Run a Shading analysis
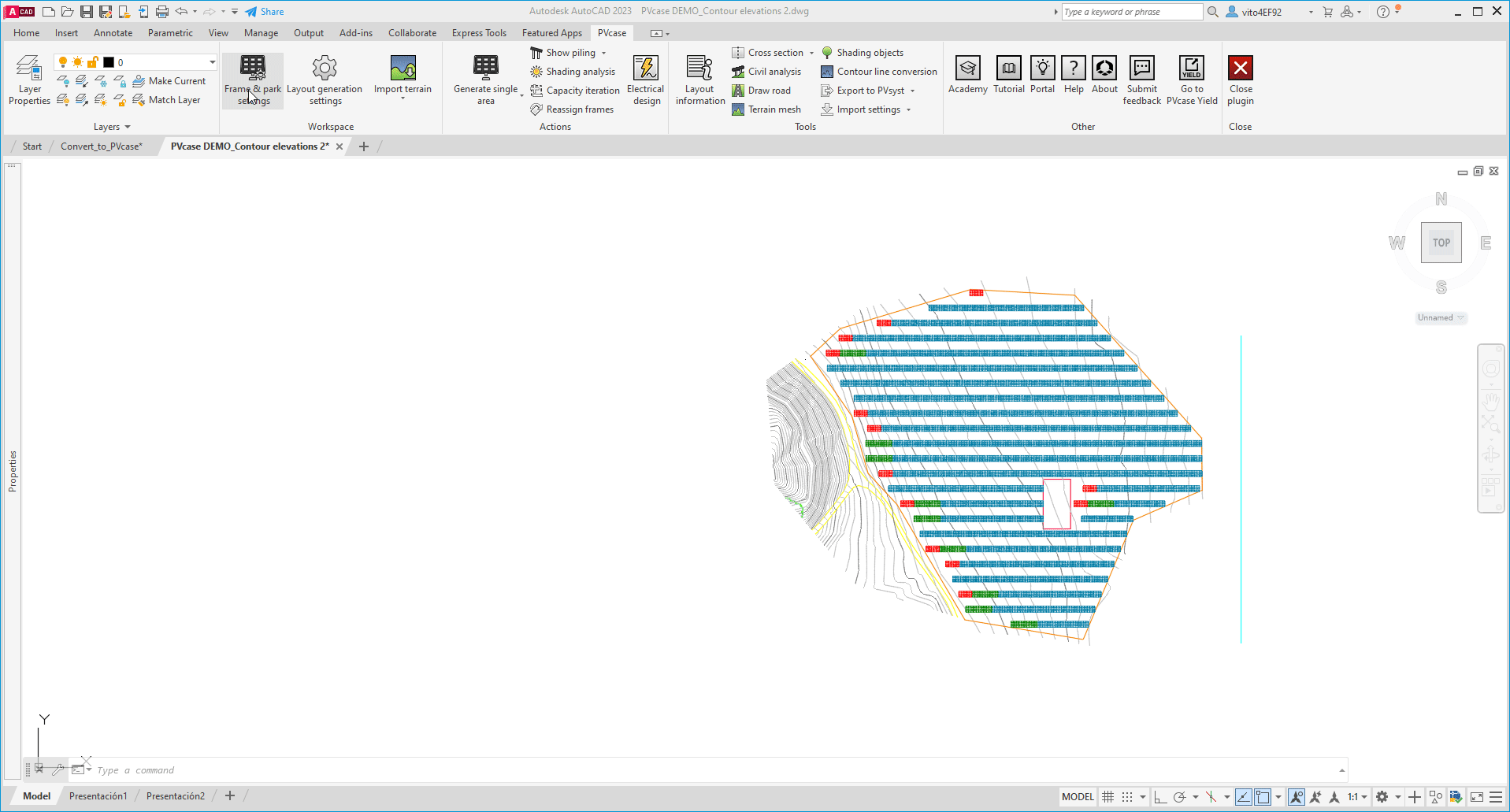This screenshot has height=812, width=1510. (x=573, y=71)
